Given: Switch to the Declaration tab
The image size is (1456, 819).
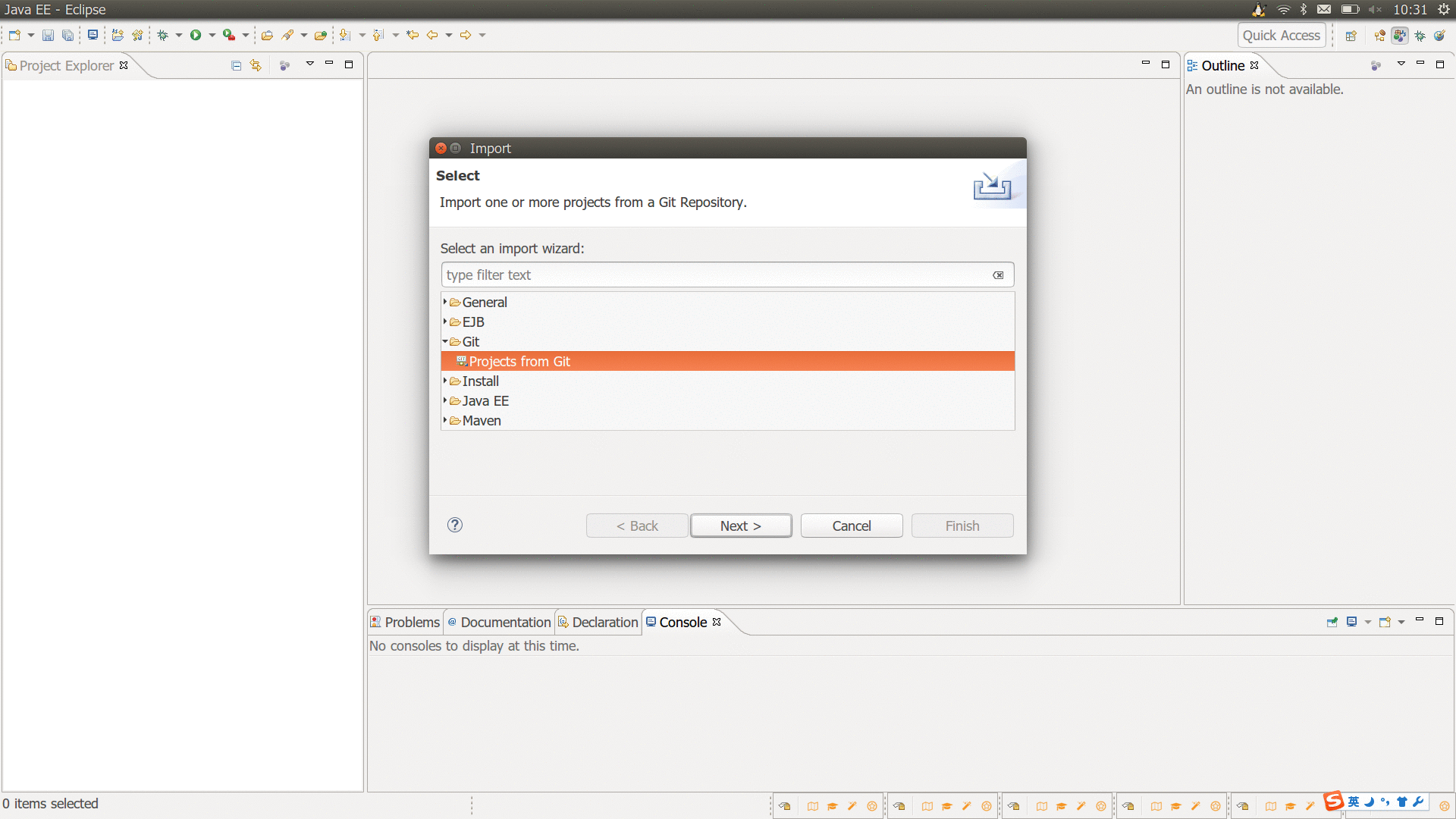Looking at the screenshot, I should click(598, 622).
